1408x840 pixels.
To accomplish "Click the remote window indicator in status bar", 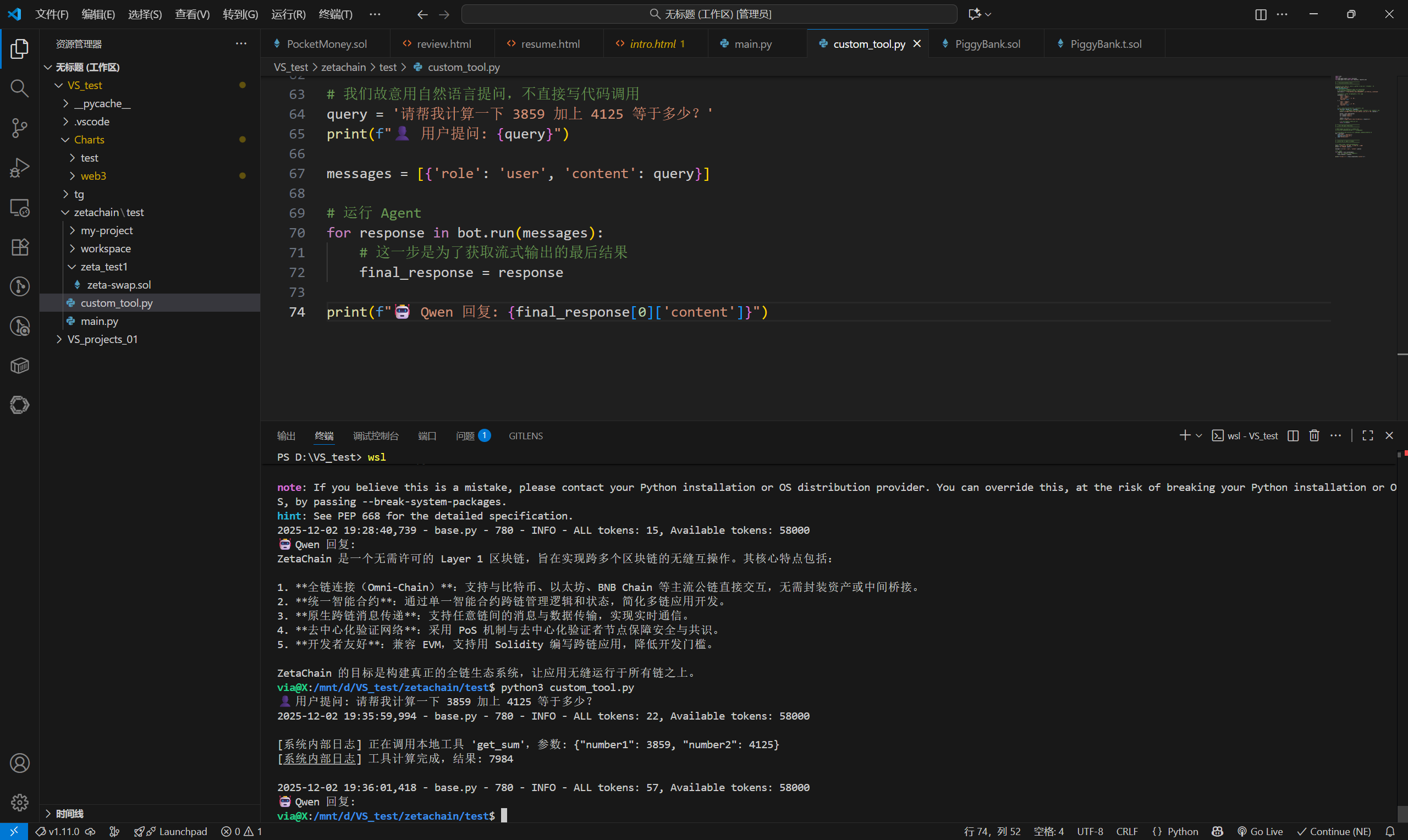I will tap(14, 832).
